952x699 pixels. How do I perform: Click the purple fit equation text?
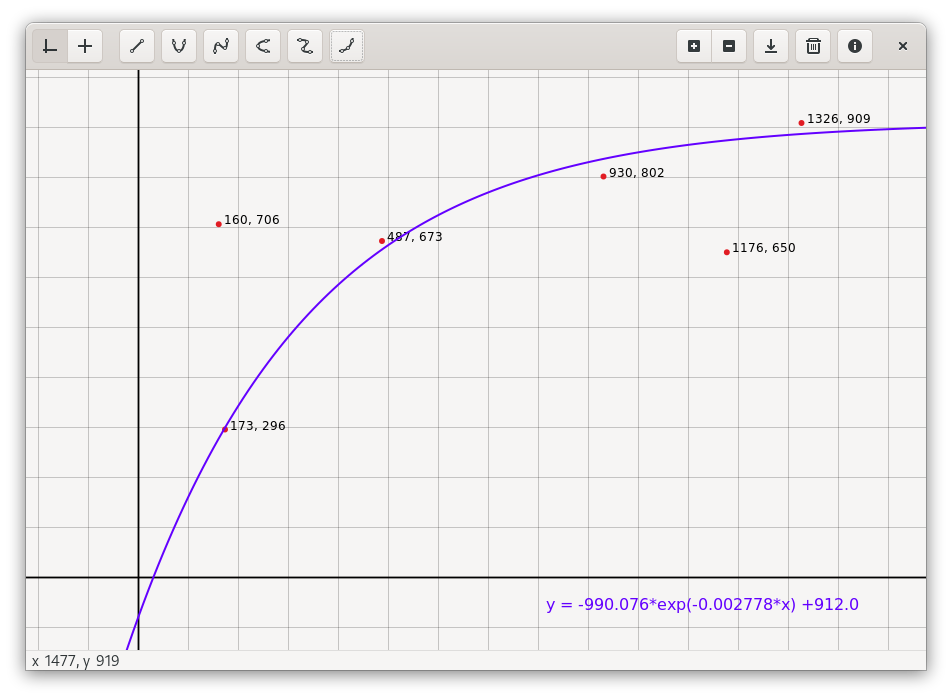(702, 605)
